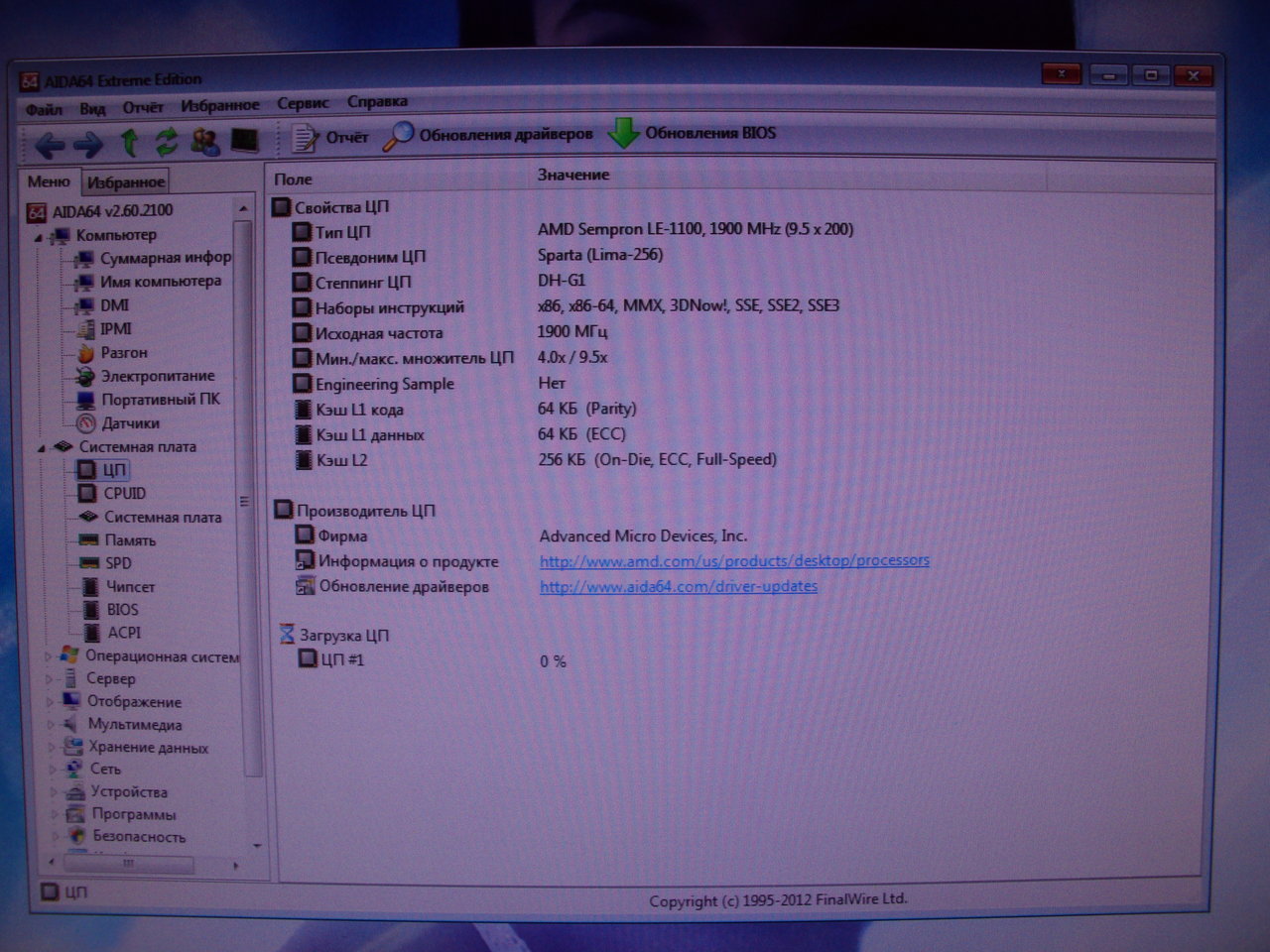The image size is (1270, 952).
Task: Click scroll-down arrow of tree panel
Action: pyautogui.click(x=257, y=846)
